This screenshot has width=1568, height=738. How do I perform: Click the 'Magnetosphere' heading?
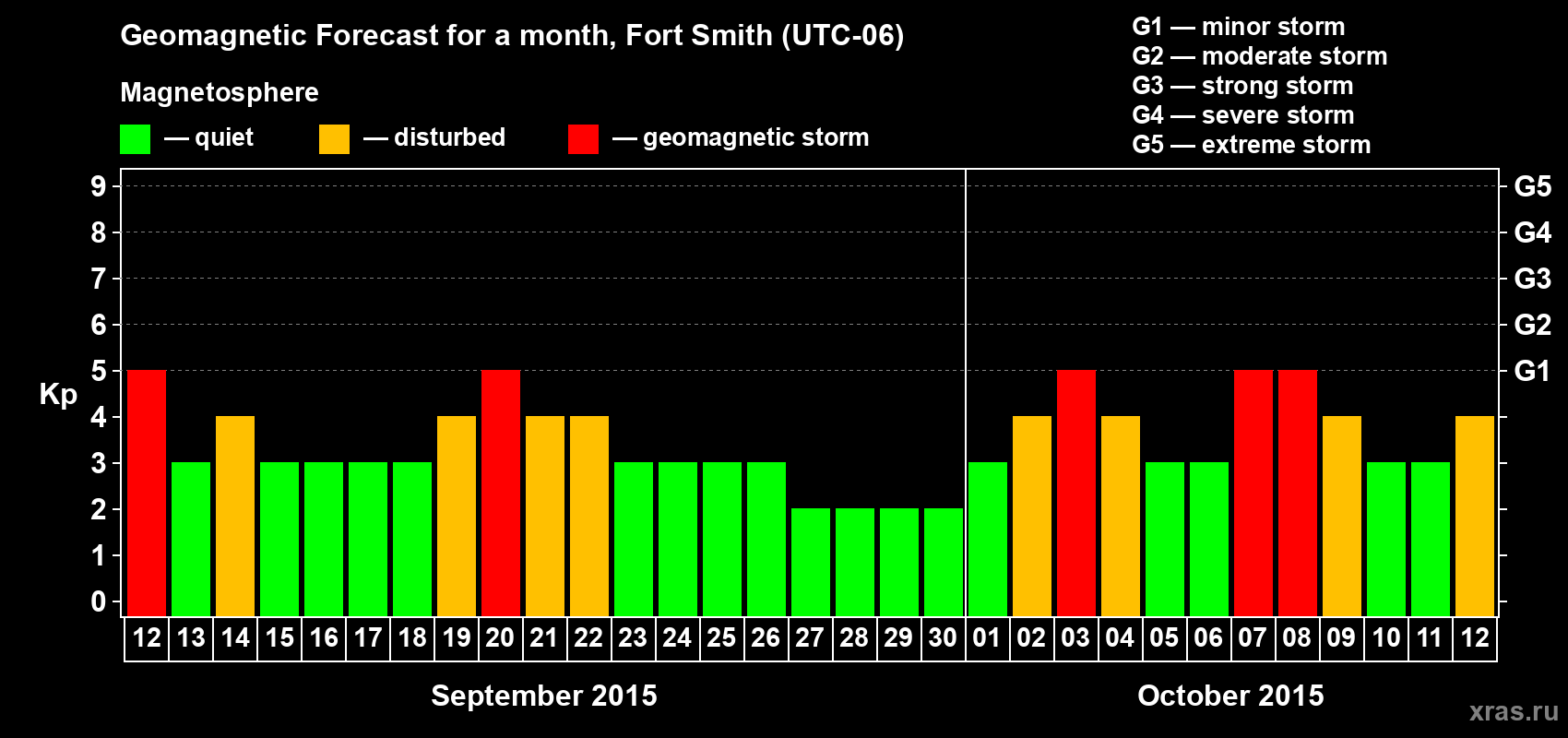point(220,92)
